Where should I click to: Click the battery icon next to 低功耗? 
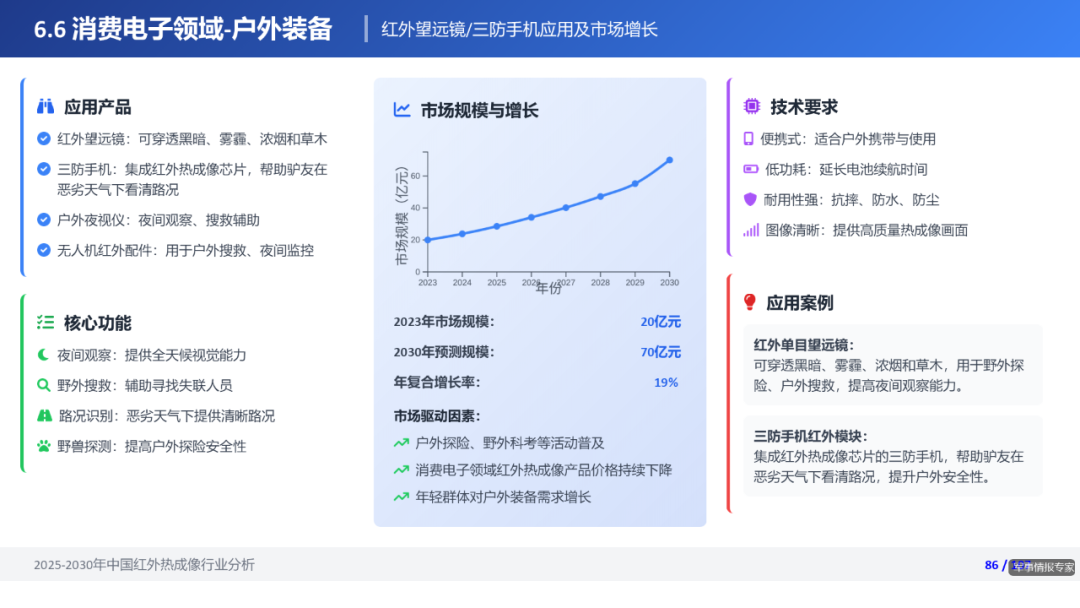pyautogui.click(x=748, y=168)
